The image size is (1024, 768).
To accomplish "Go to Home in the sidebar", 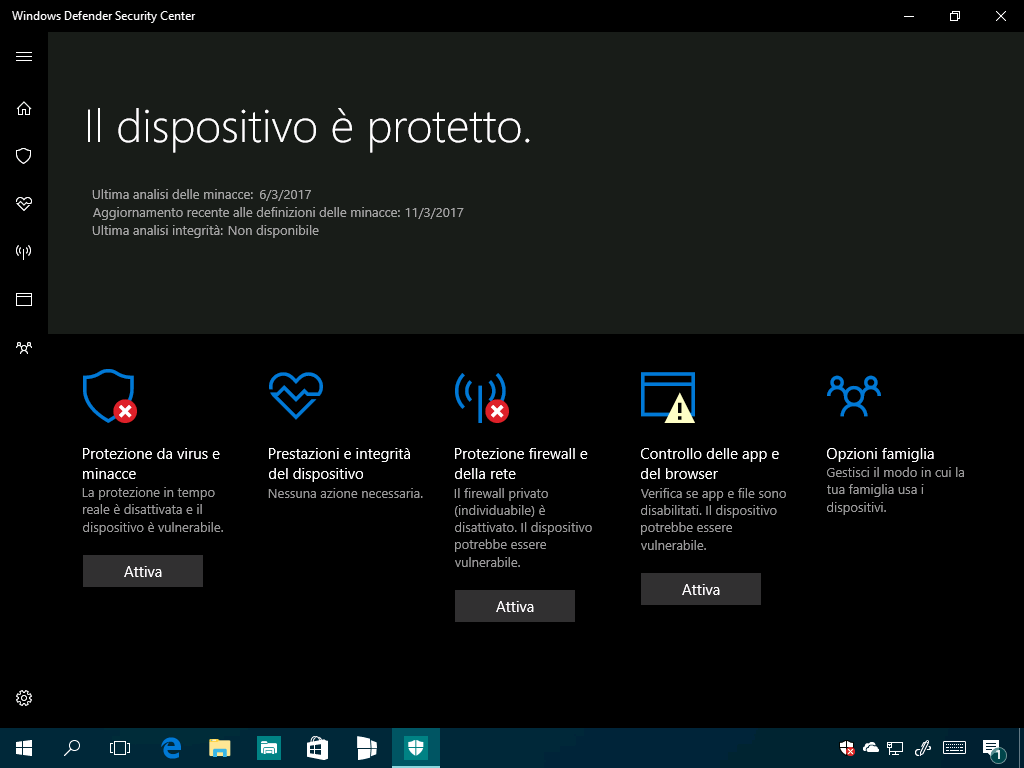I will click(x=24, y=108).
